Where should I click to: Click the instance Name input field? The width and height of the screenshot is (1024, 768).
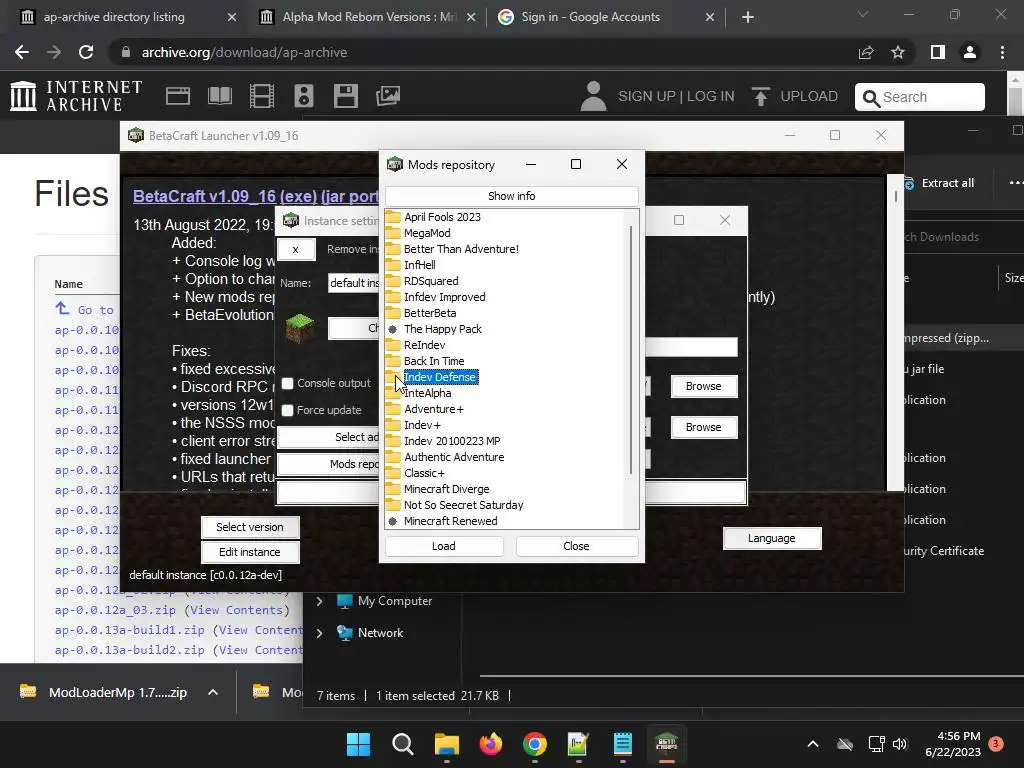click(x=353, y=283)
